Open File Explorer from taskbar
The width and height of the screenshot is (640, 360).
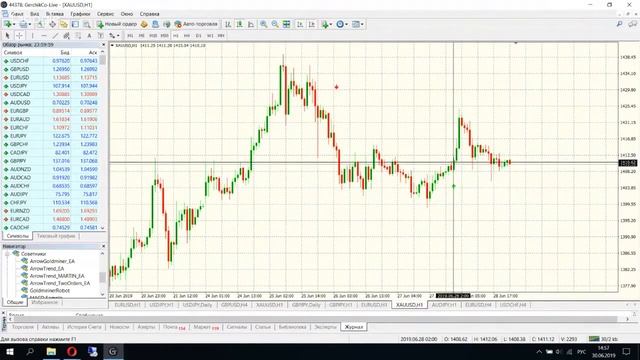[x=51, y=351]
